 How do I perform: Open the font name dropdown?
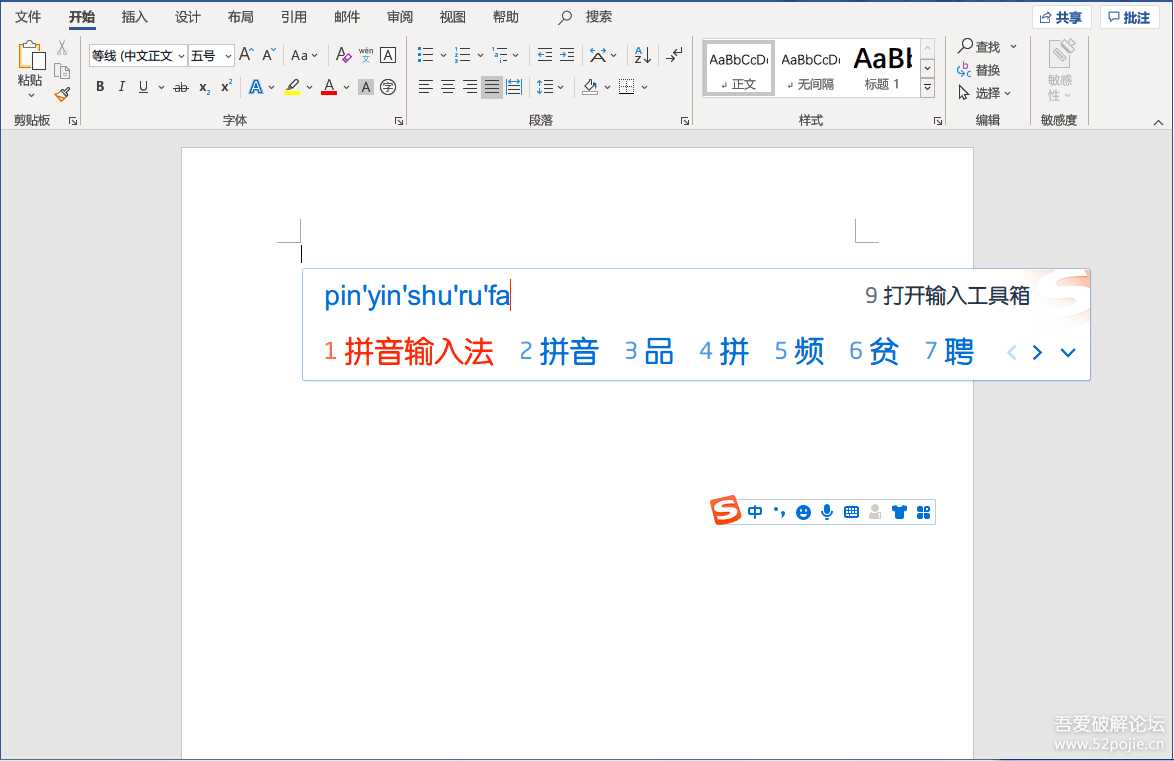(137, 56)
